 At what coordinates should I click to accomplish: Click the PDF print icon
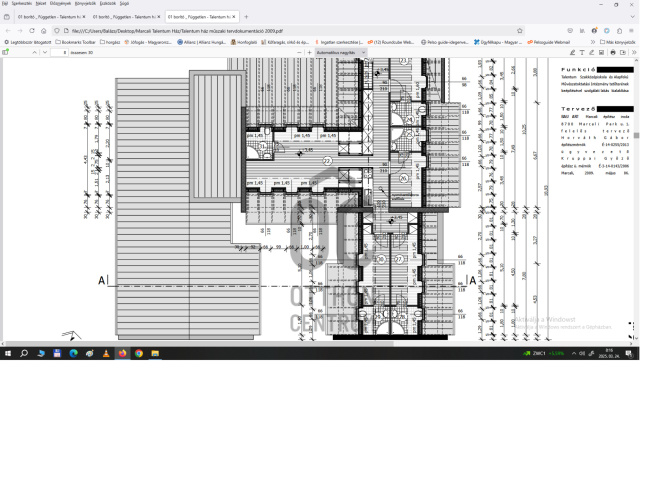[612, 52]
